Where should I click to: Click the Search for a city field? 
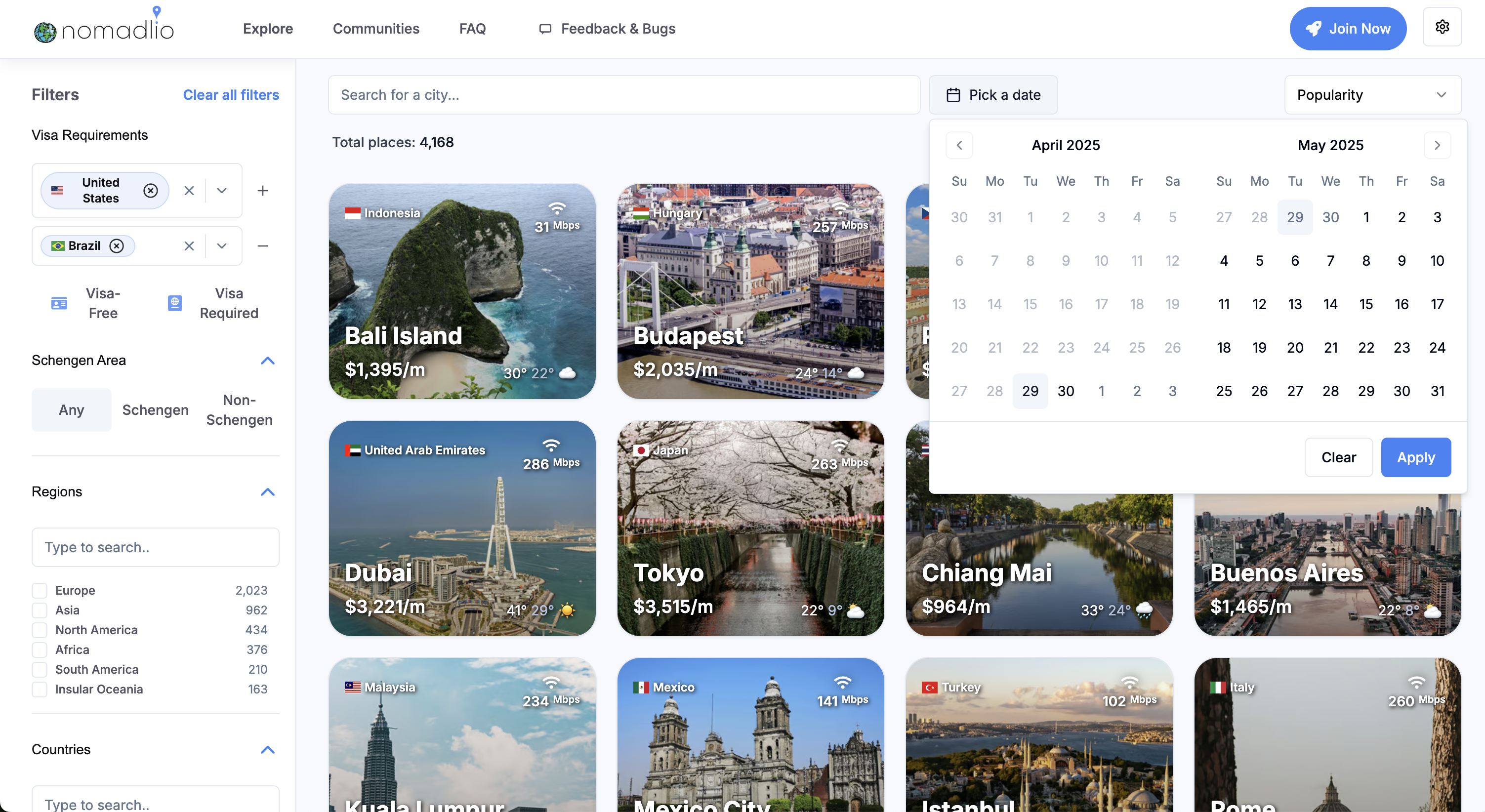pyautogui.click(x=624, y=95)
